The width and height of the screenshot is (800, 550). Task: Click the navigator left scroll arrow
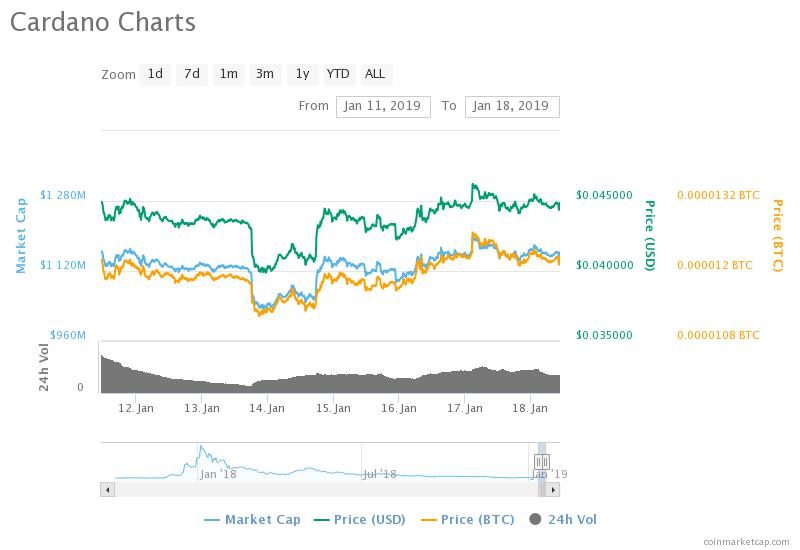(107, 490)
